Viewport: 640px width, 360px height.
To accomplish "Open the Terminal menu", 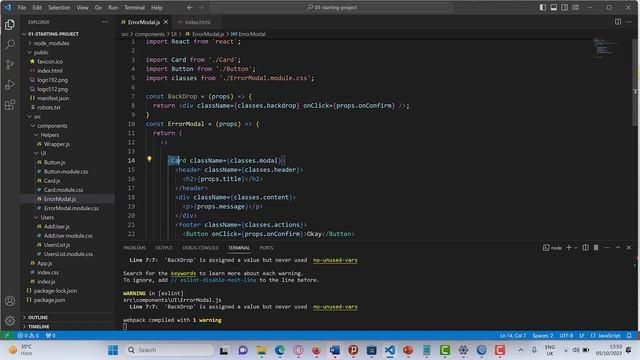I will (x=134, y=7).
